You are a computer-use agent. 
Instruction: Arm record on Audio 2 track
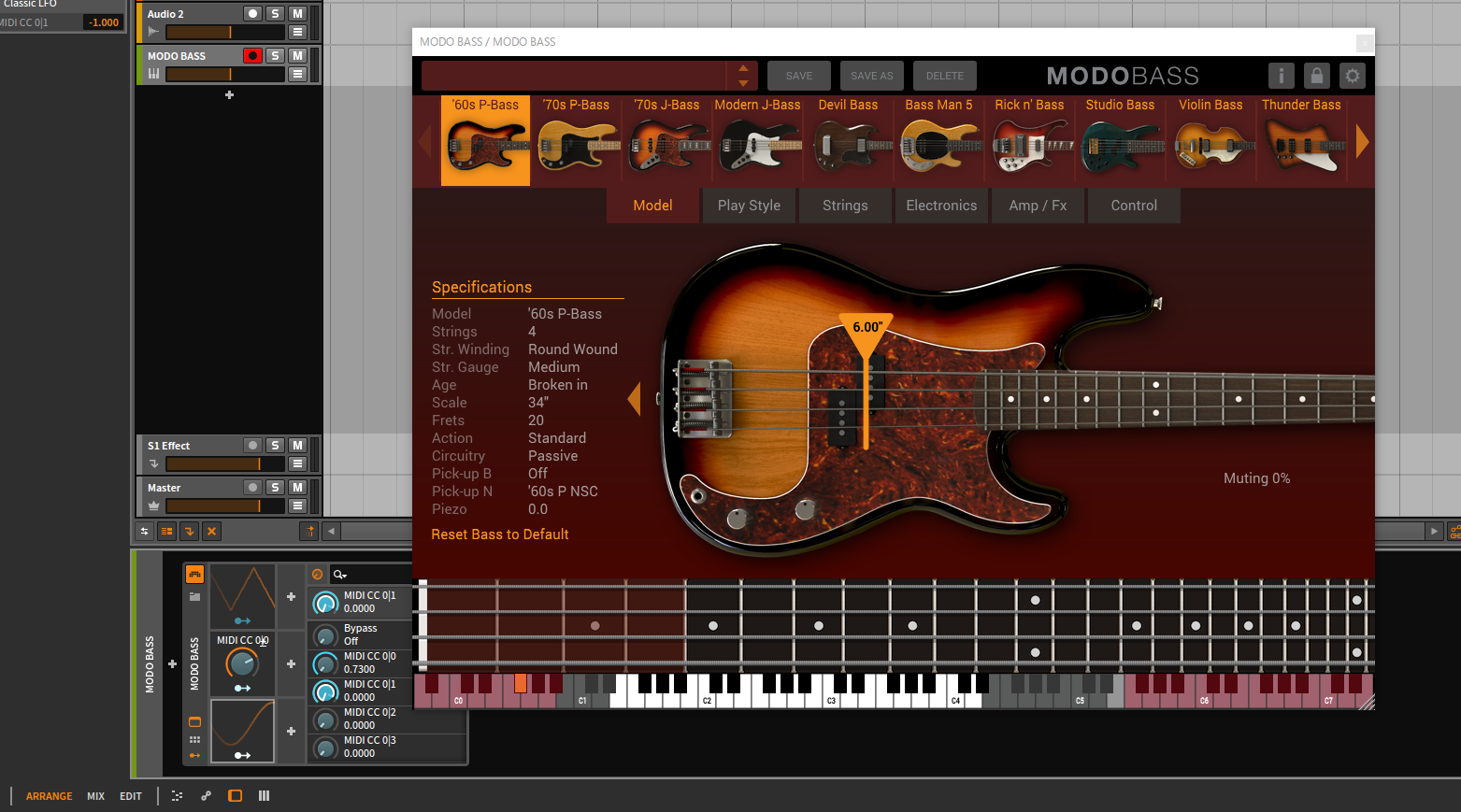(252, 14)
